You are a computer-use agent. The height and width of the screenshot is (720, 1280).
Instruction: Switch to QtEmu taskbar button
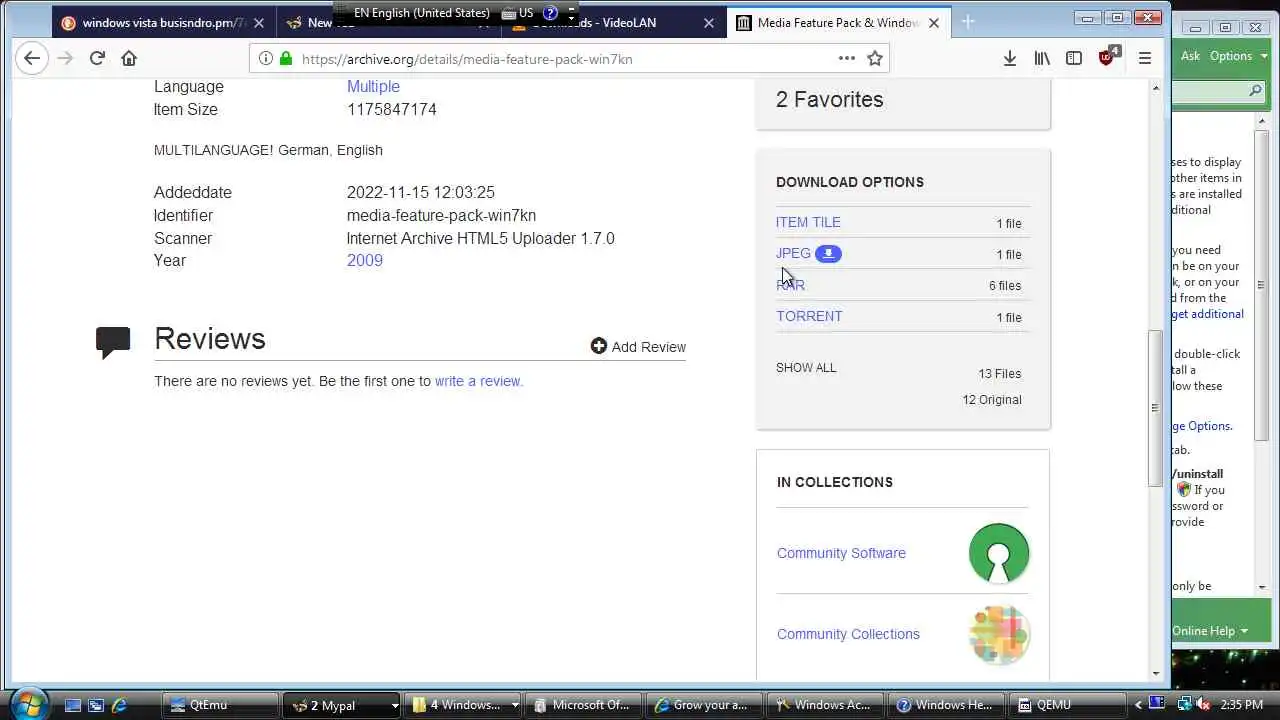click(222, 705)
